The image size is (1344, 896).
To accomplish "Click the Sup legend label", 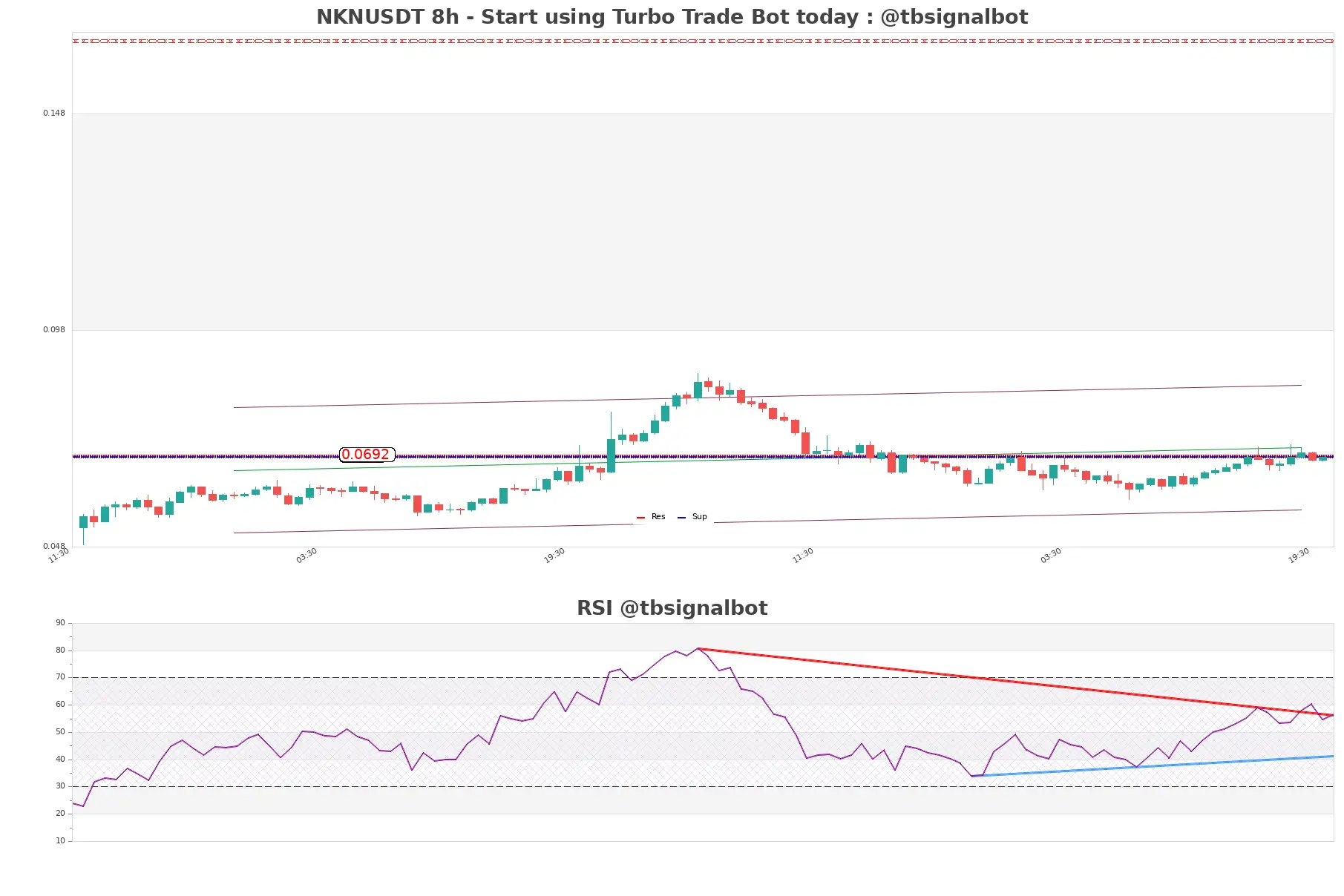I will (x=699, y=517).
